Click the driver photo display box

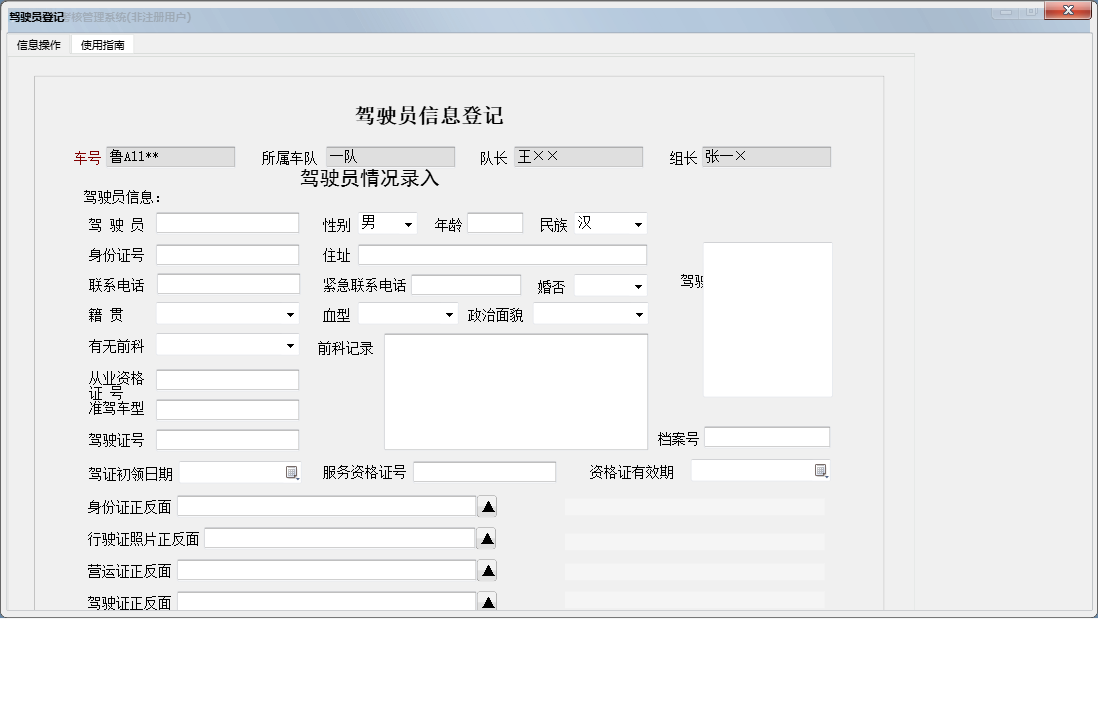click(x=768, y=318)
